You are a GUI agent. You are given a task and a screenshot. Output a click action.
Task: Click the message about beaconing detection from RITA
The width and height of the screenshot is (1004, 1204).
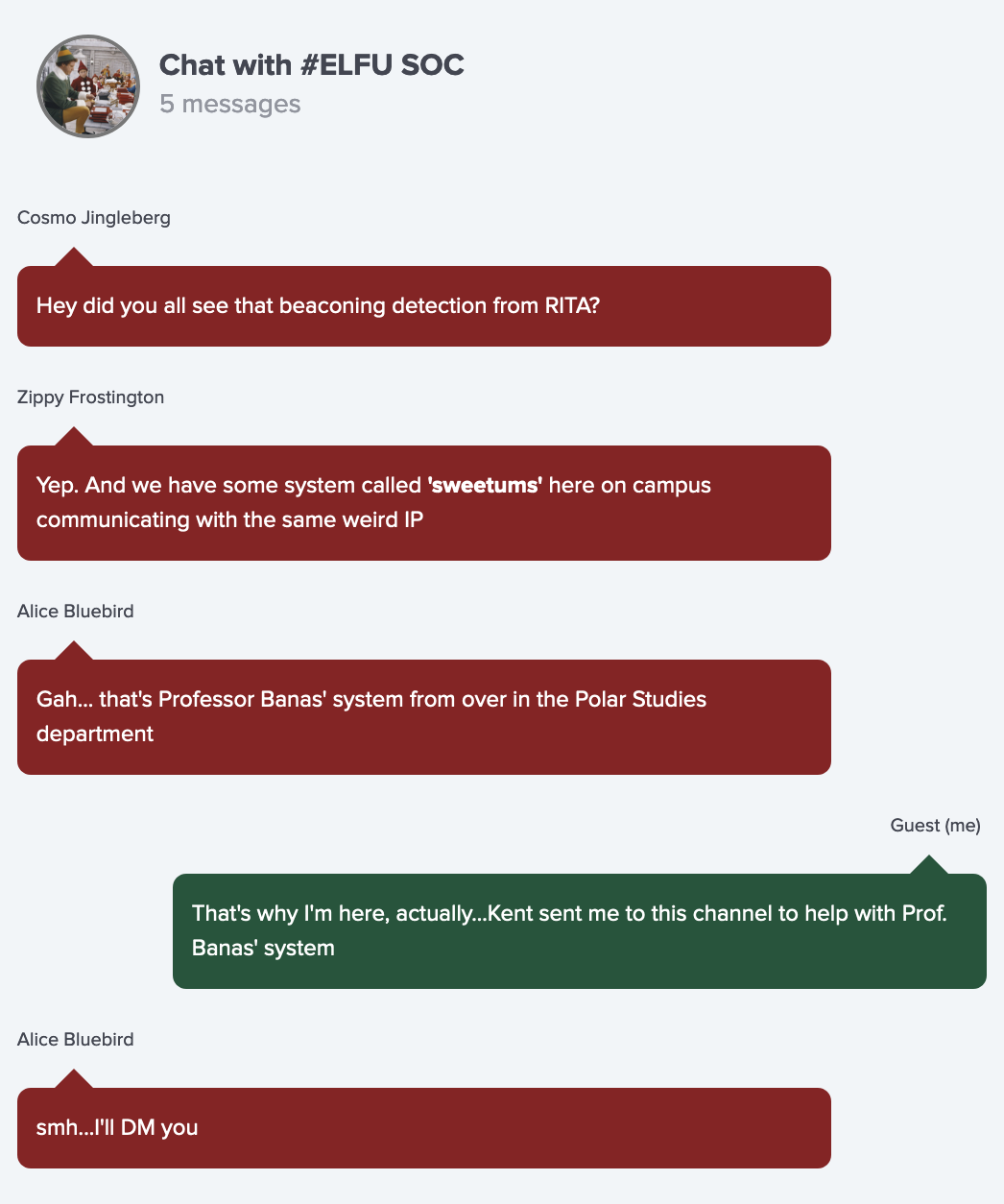424,306
